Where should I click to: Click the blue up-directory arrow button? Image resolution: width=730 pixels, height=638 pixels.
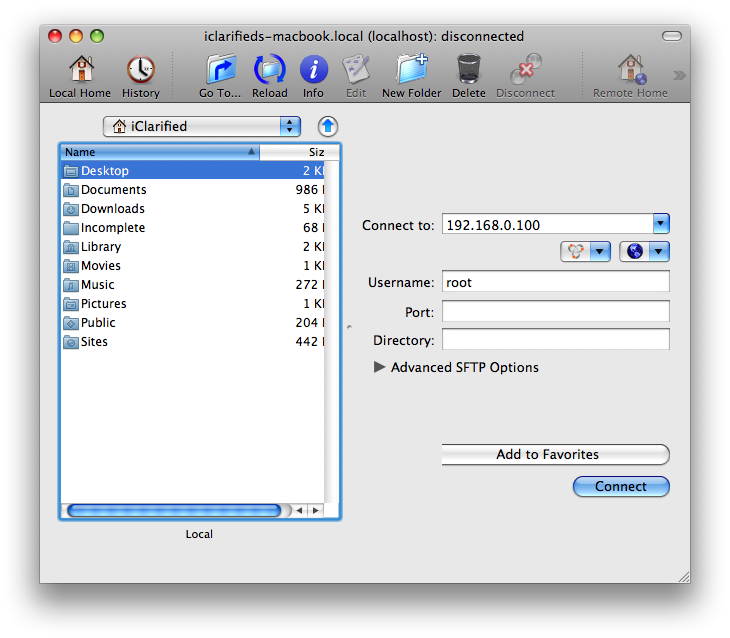click(x=328, y=126)
